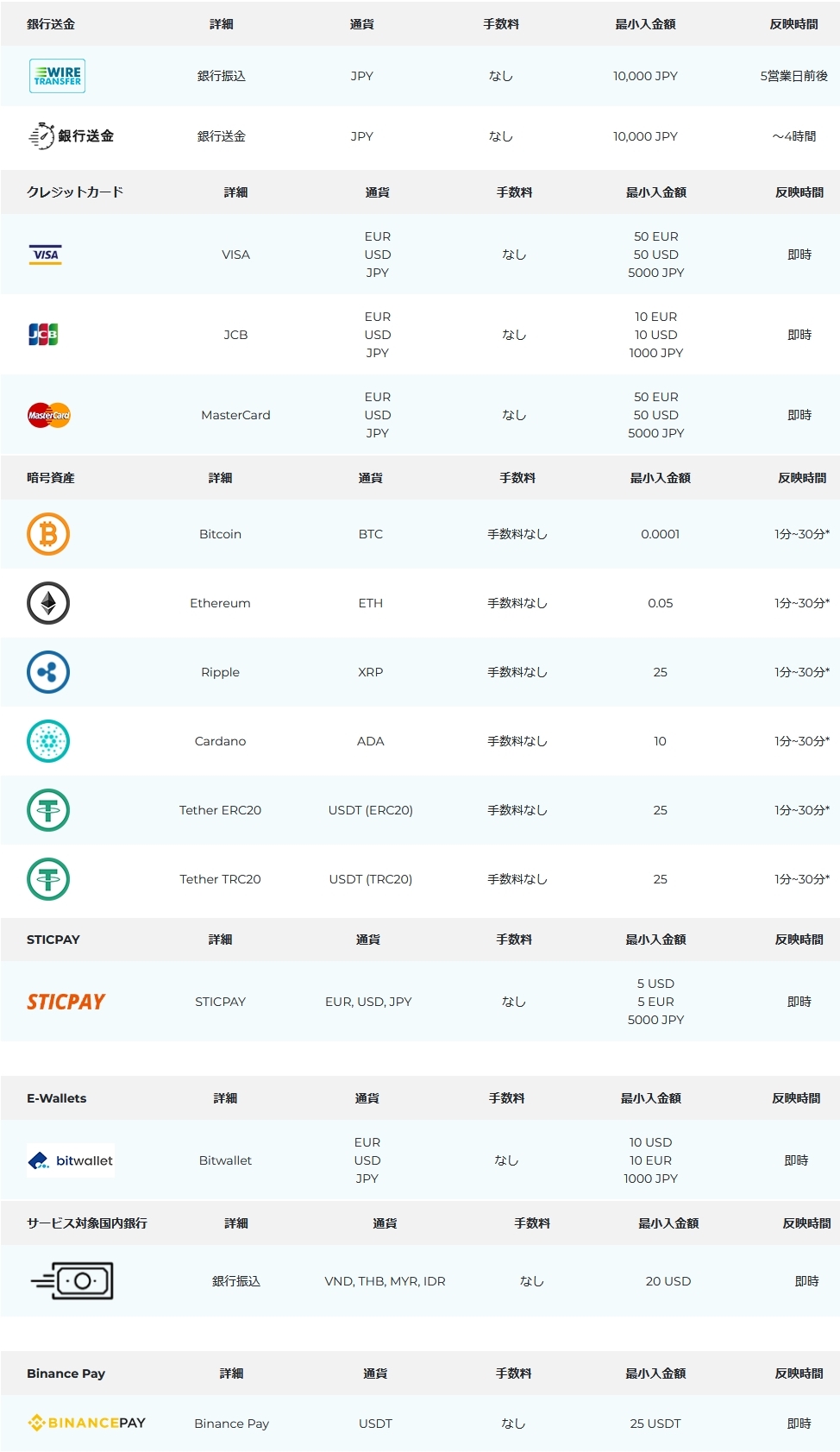This screenshot has width=840, height=1452.
Task: Select the cash banknote icon
Action: [x=72, y=1281]
